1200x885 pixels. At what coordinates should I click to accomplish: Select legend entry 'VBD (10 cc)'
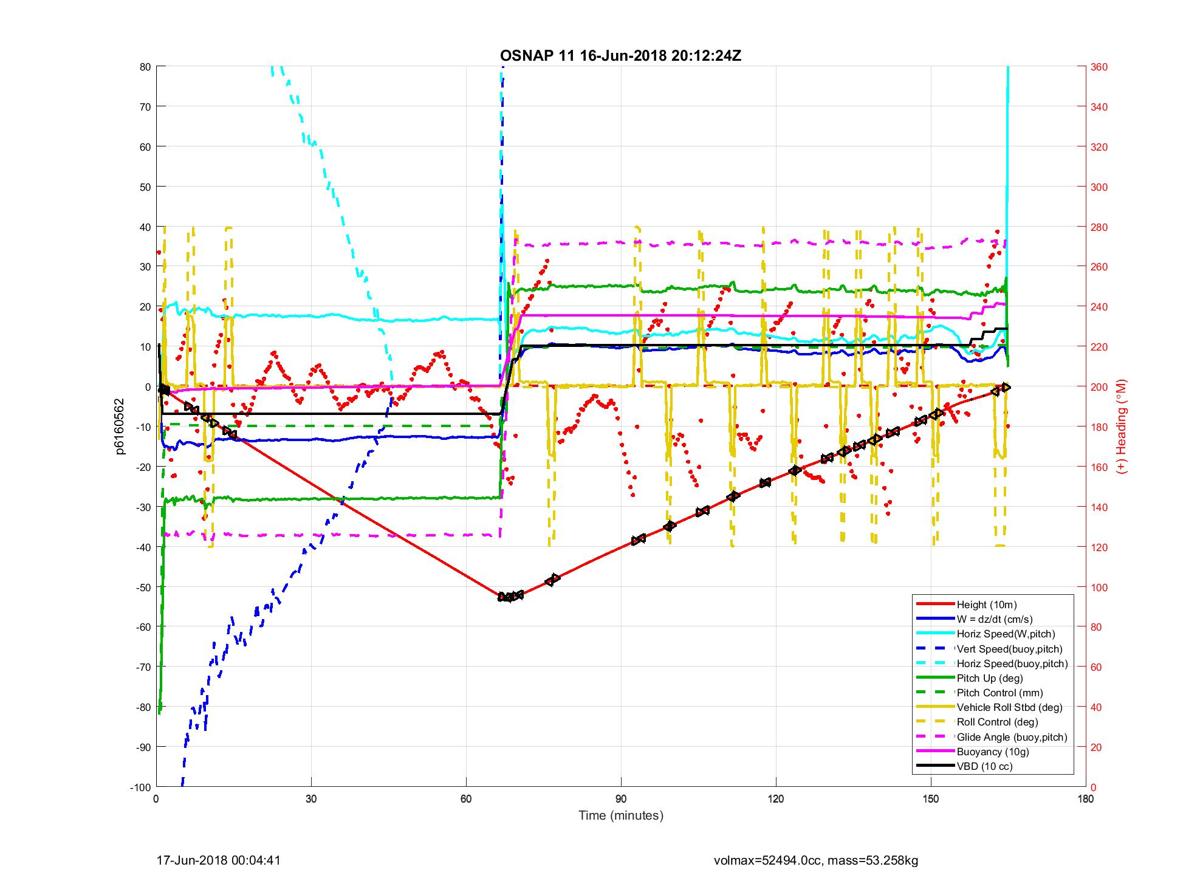click(x=984, y=766)
